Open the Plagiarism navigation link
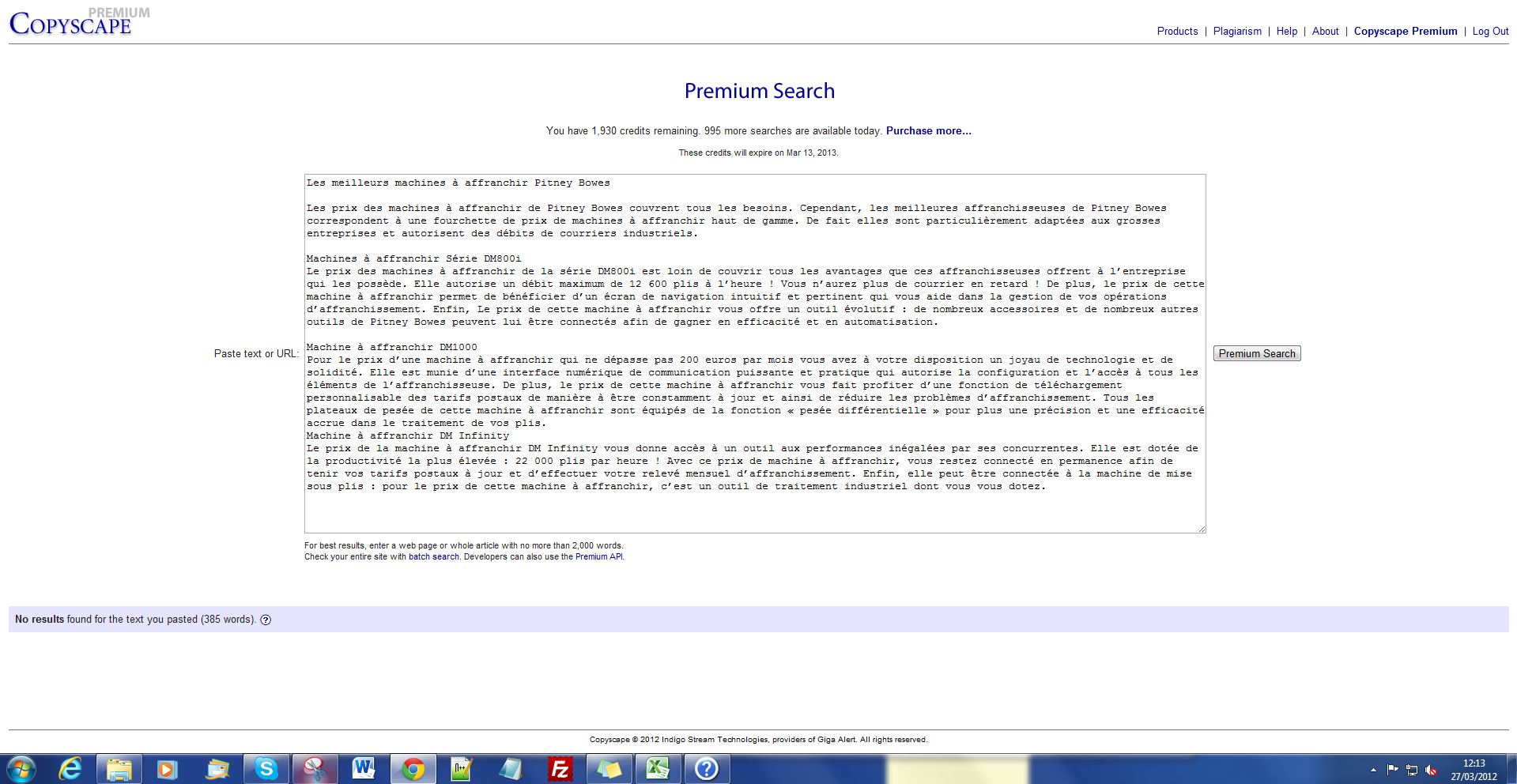Viewport: 1517px width, 784px height. tap(1237, 32)
